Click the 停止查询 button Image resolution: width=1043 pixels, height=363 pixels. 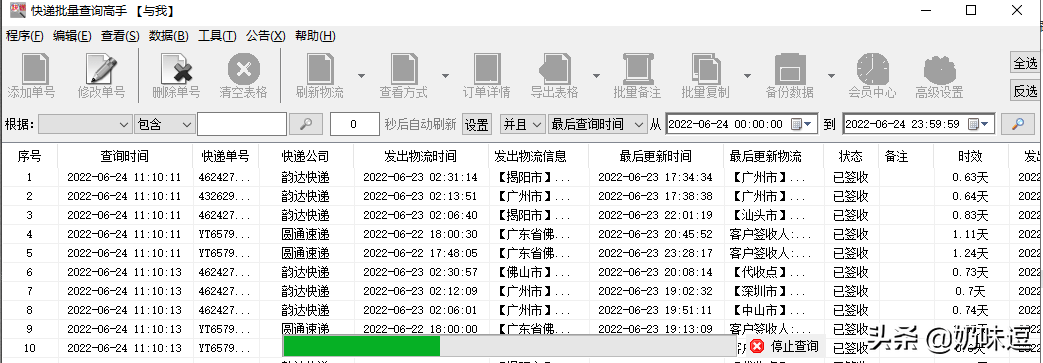tap(785, 346)
